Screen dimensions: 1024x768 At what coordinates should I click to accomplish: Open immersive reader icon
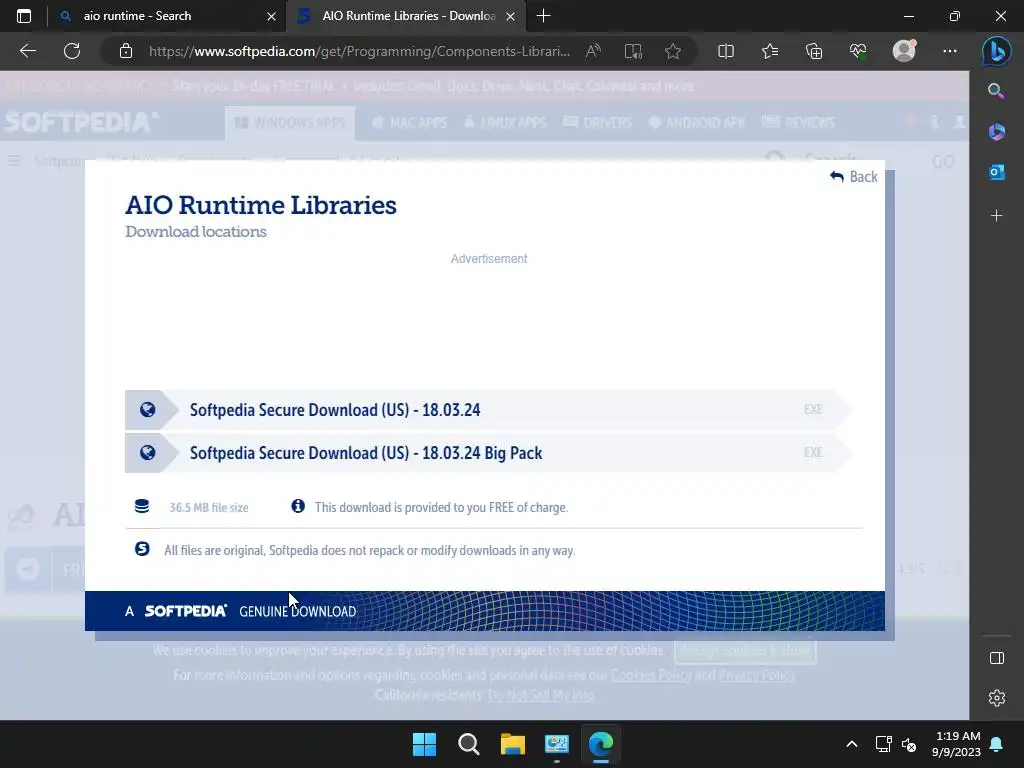633,51
